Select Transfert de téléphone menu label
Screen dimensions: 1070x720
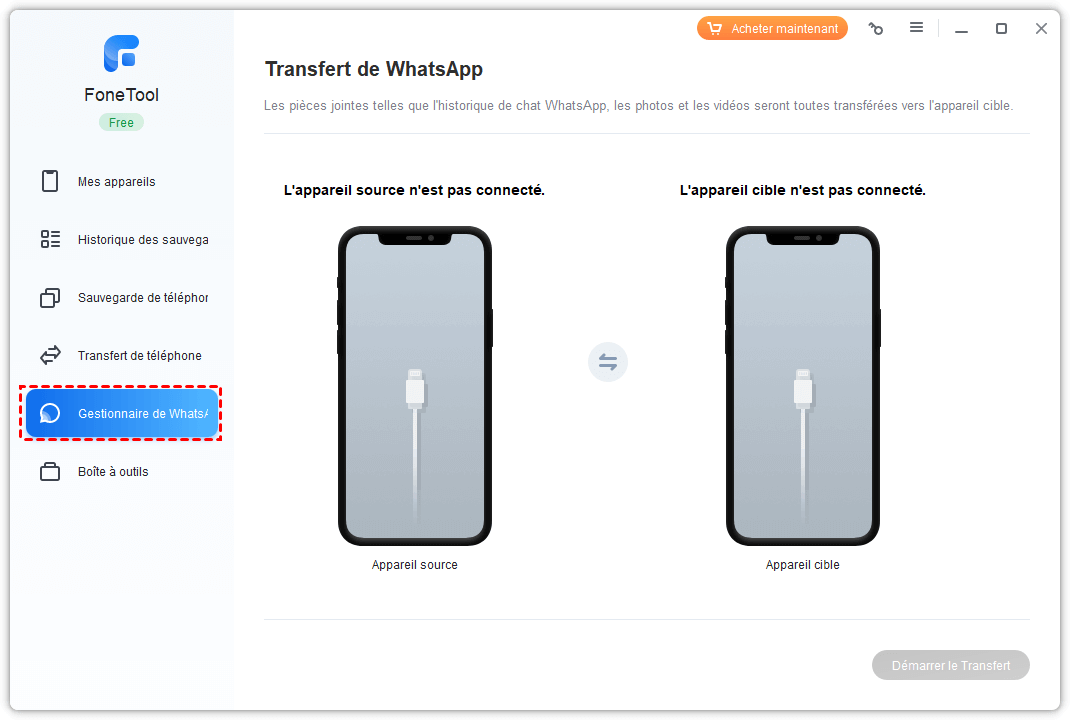tap(140, 356)
